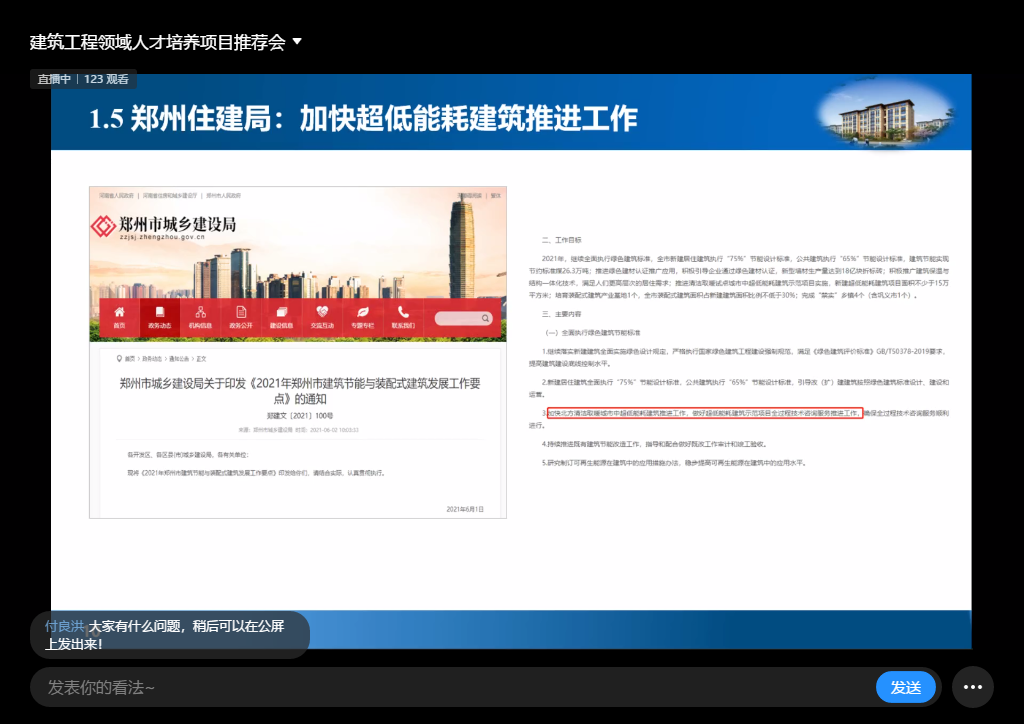Send the comment with 发送 button
Viewport: 1024px width, 724px height.
(x=905, y=687)
